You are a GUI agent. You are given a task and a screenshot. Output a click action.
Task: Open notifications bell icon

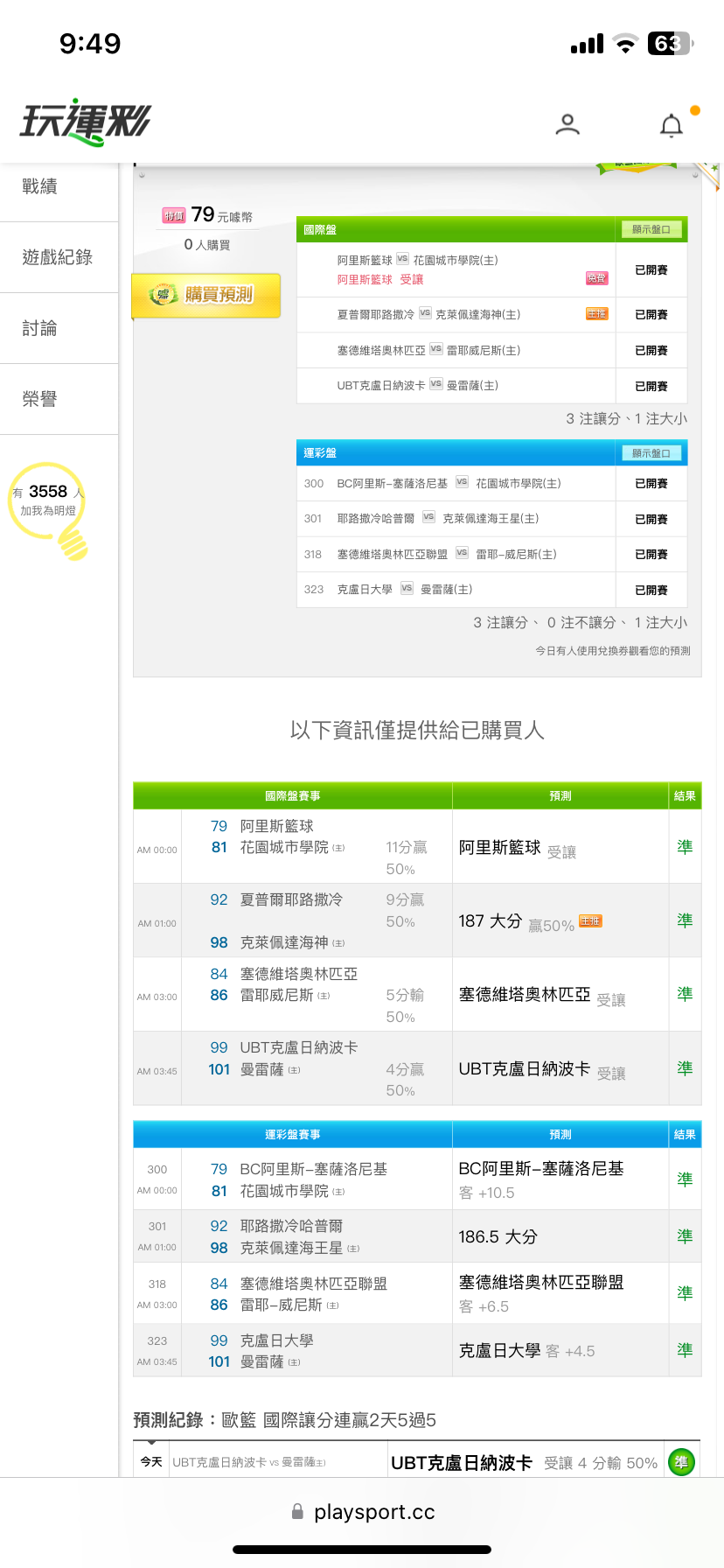(672, 126)
